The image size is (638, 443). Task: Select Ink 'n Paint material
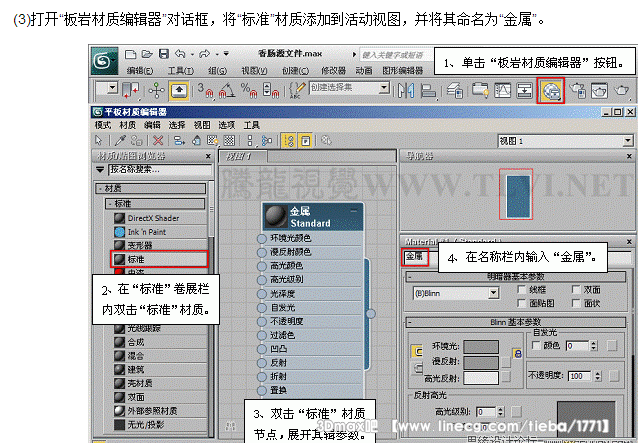tap(160, 232)
